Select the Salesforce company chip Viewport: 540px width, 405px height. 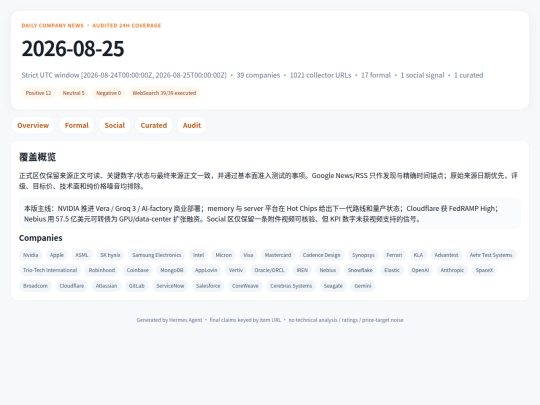coord(208,286)
